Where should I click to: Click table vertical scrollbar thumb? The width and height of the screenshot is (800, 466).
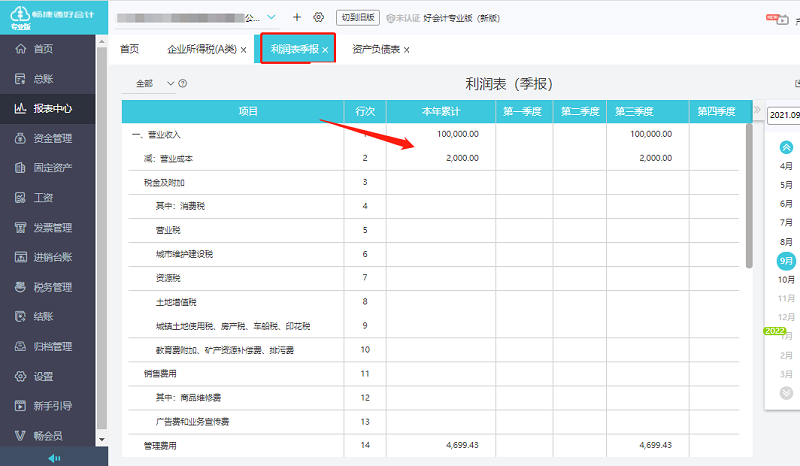[749, 195]
